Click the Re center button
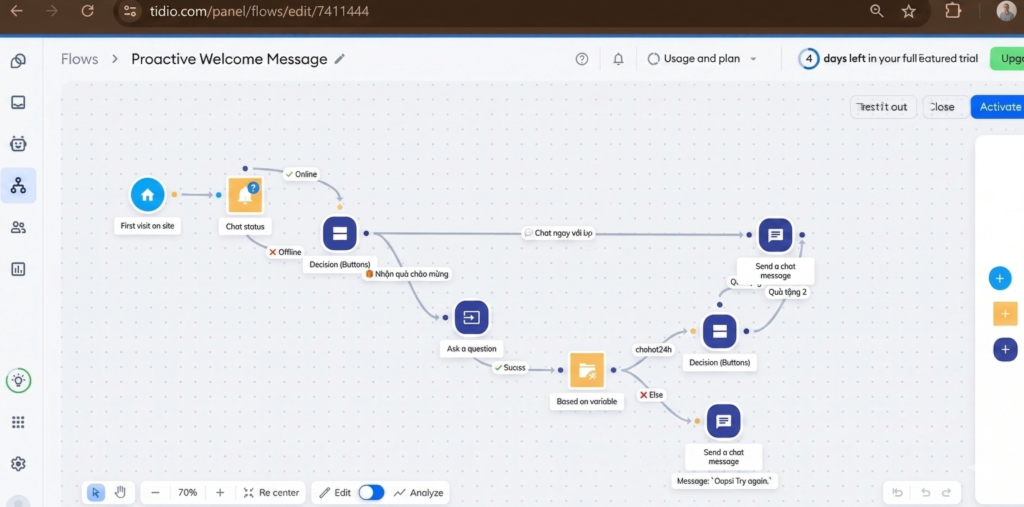The image size is (1024, 507). [271, 492]
